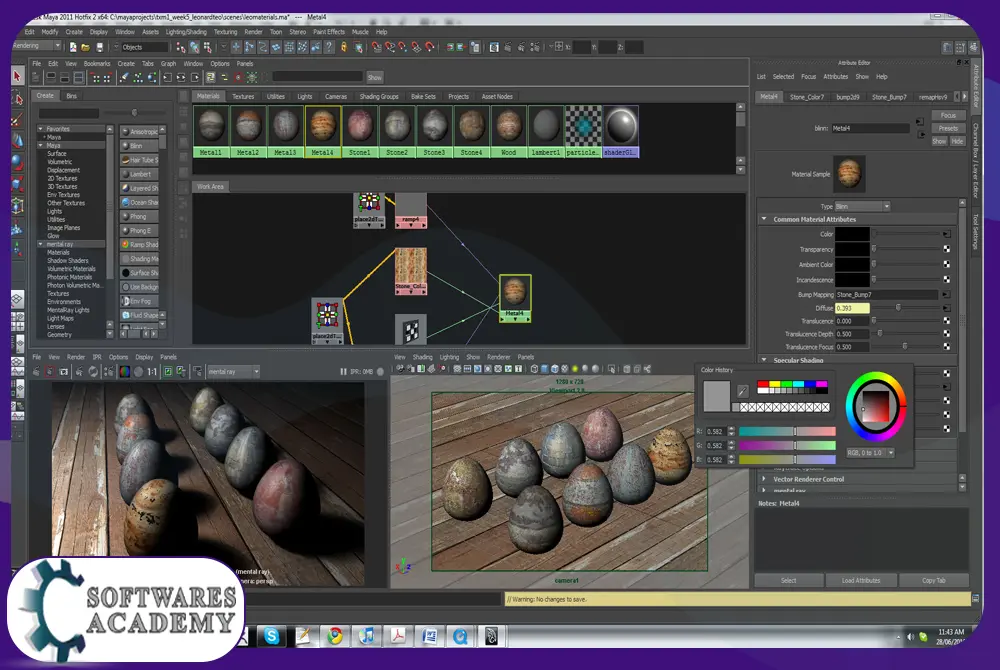Collapse Common Material Attributes section
The image size is (1000, 670).
[x=764, y=219]
